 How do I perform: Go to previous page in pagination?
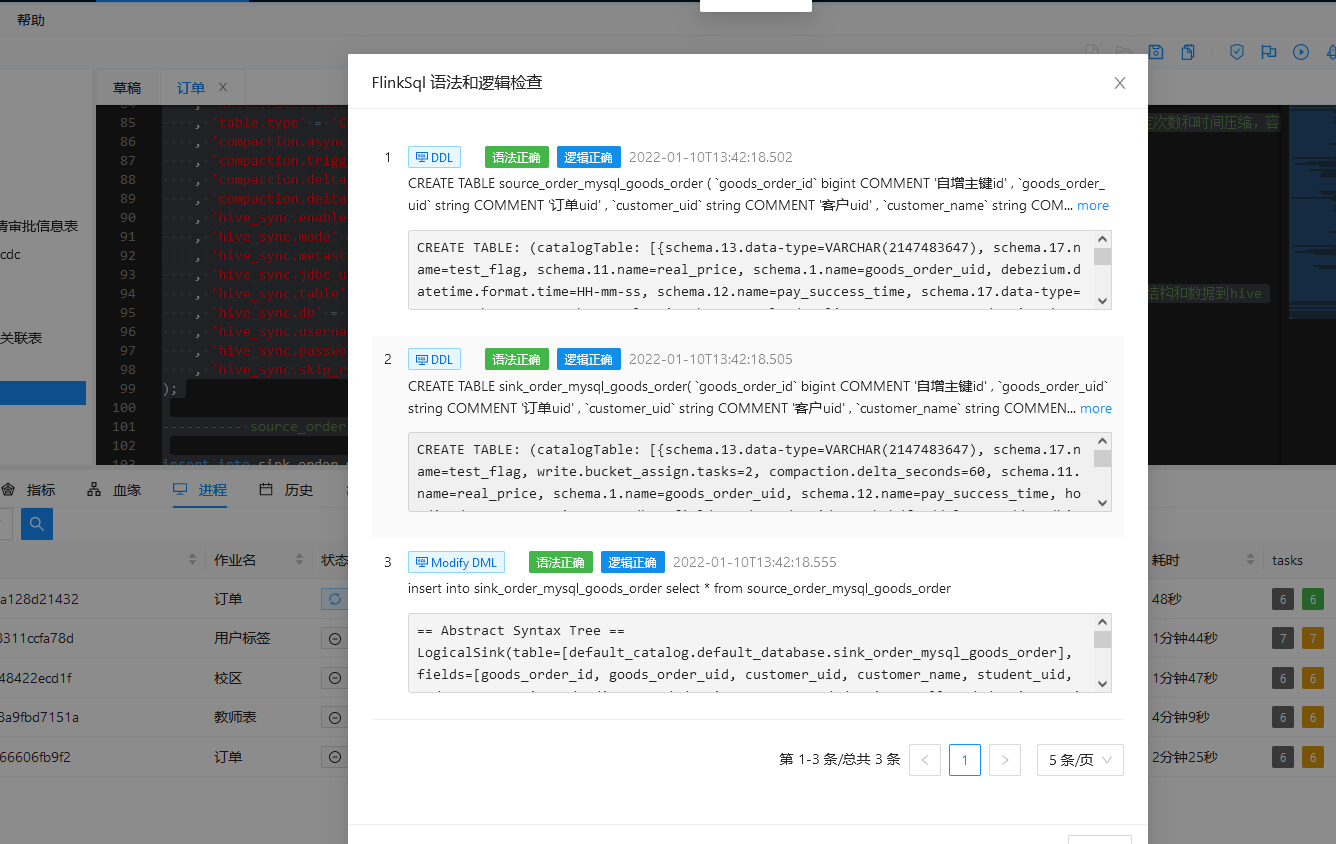924,760
